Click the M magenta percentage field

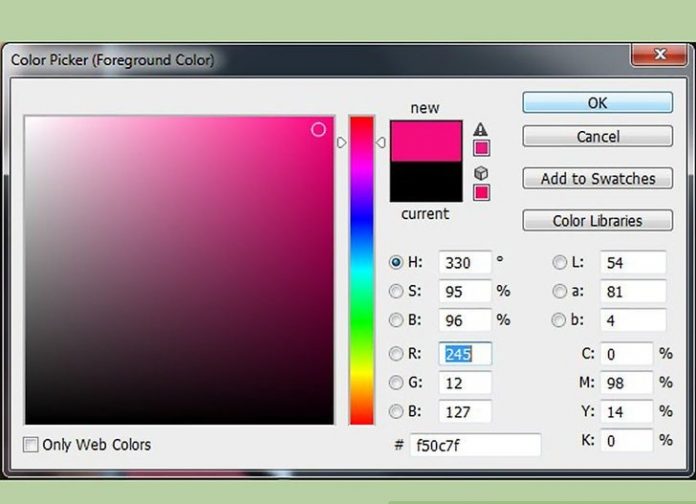[625, 382]
